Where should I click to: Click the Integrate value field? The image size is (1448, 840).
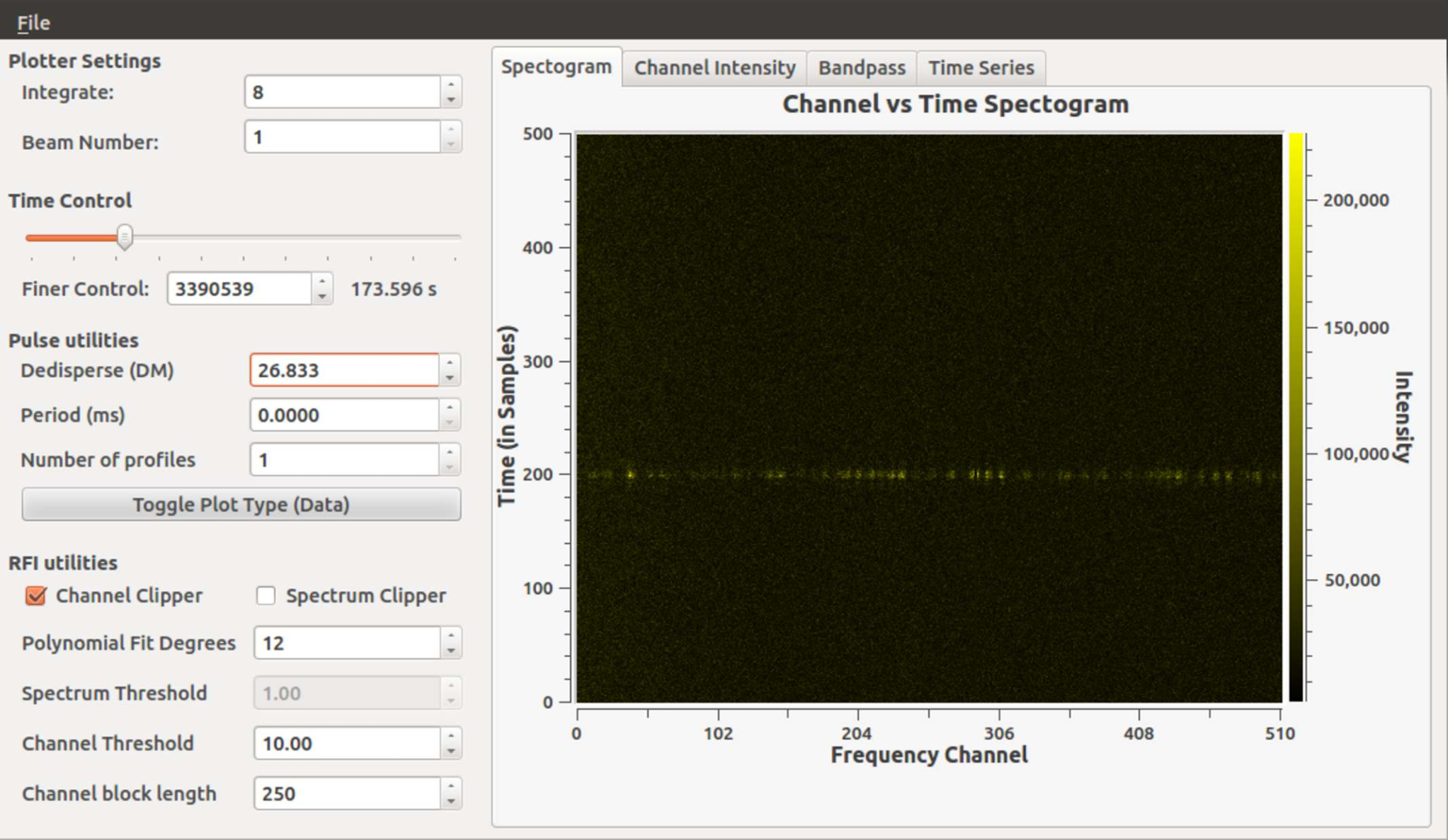click(x=343, y=92)
